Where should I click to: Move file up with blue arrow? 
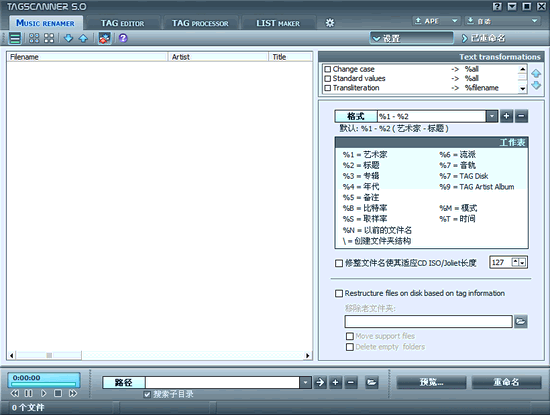pos(83,38)
